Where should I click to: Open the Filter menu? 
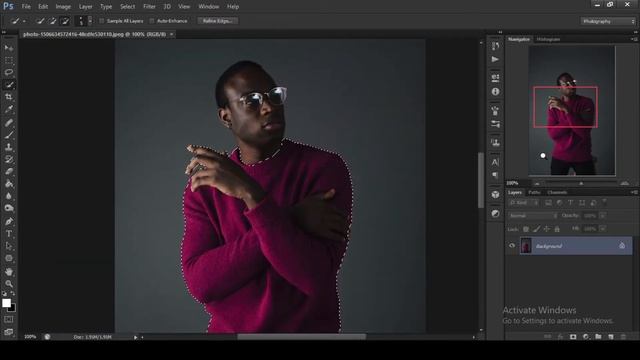[x=149, y=7]
